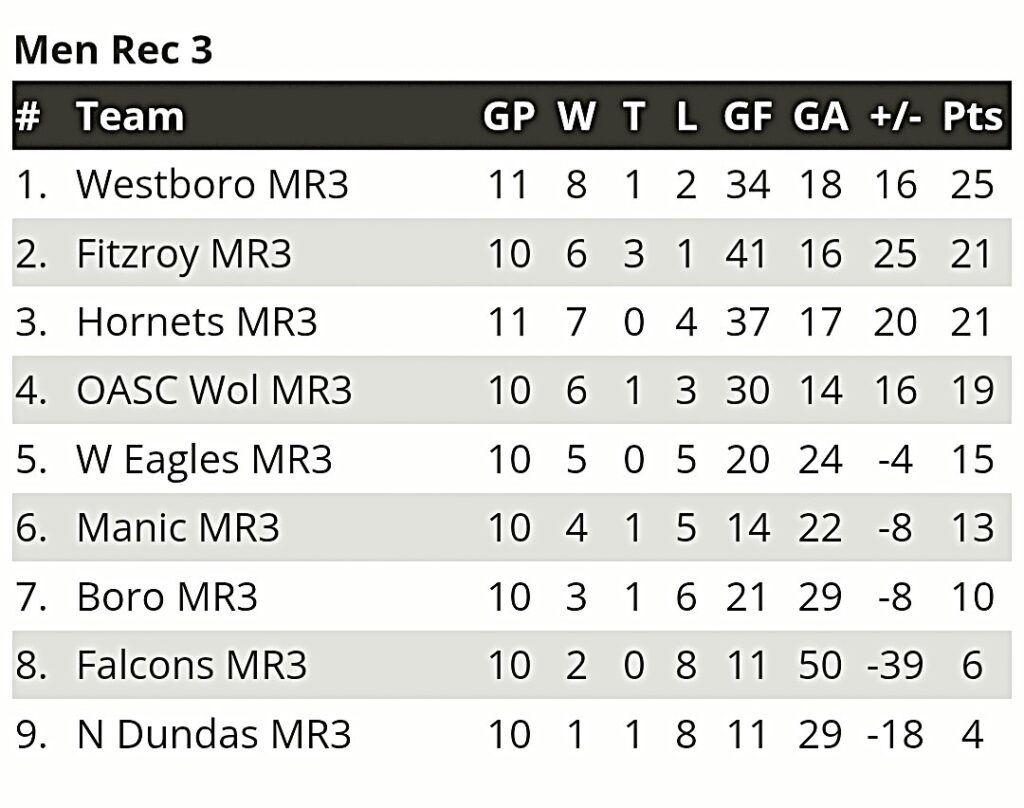Click Westboro MR3 points value 25

coord(972,184)
